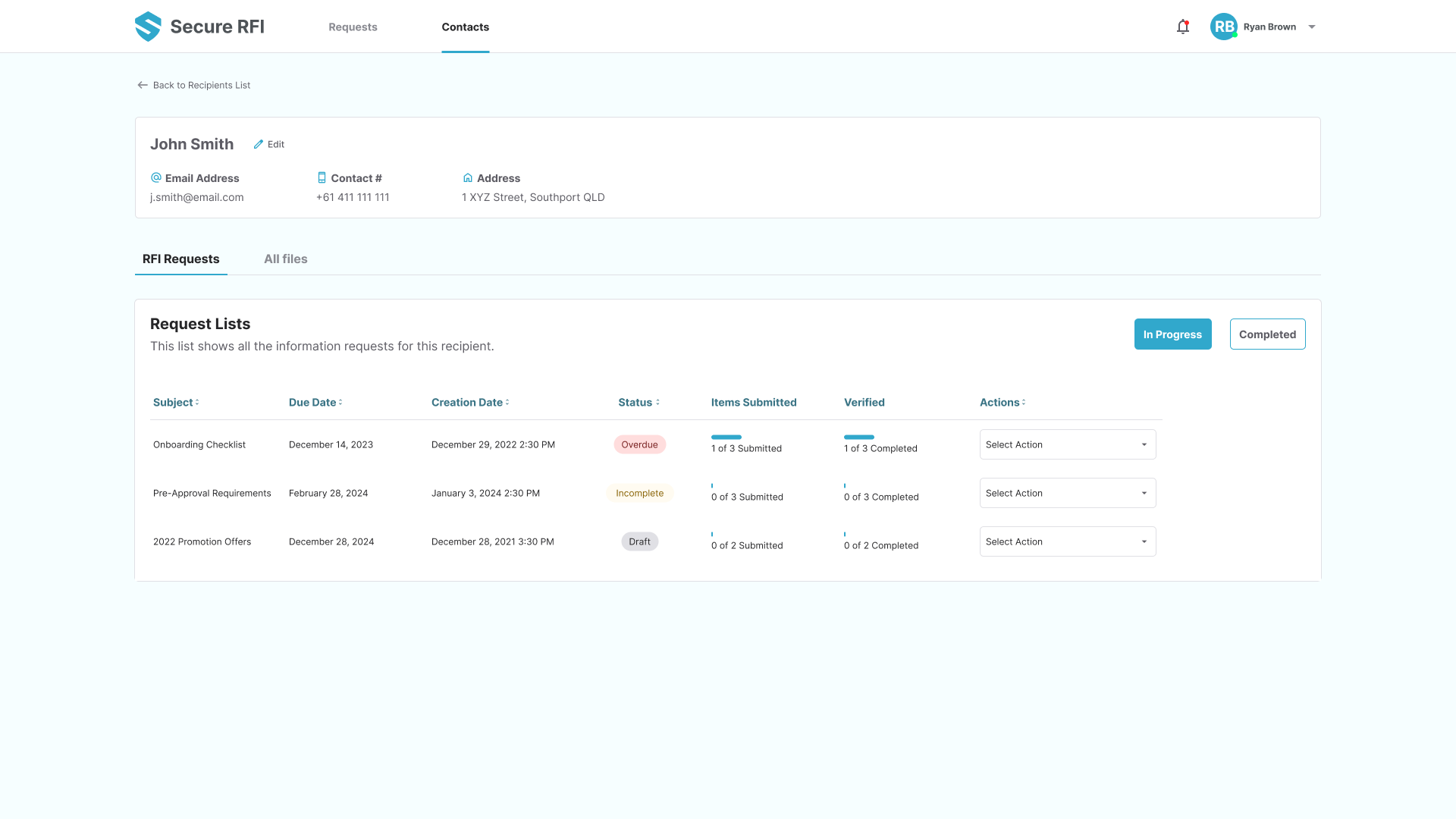Click Onboarding Checklist verified progress bar
Image resolution: width=1456 pixels, height=819 pixels.
point(858,437)
